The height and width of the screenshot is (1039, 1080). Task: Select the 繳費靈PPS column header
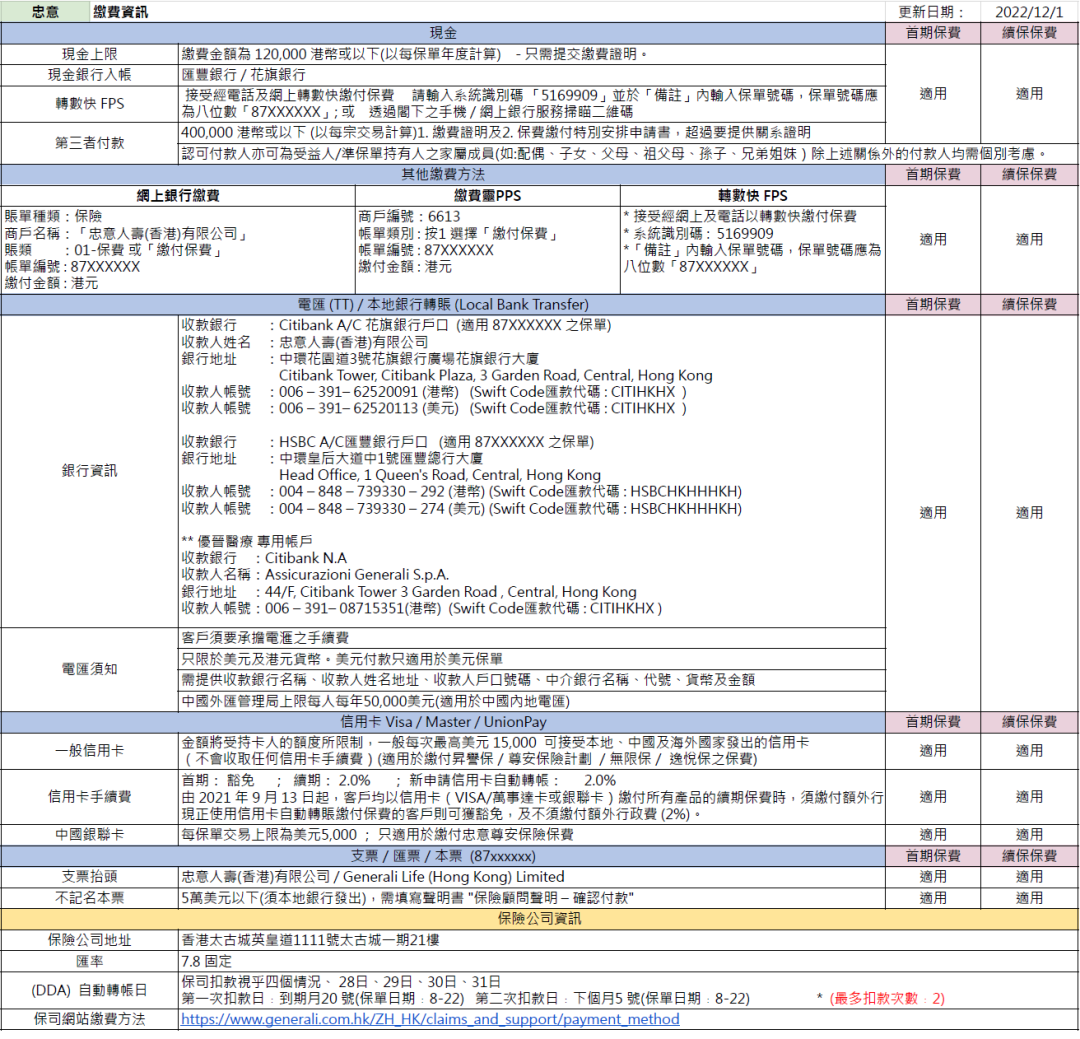tap(487, 195)
